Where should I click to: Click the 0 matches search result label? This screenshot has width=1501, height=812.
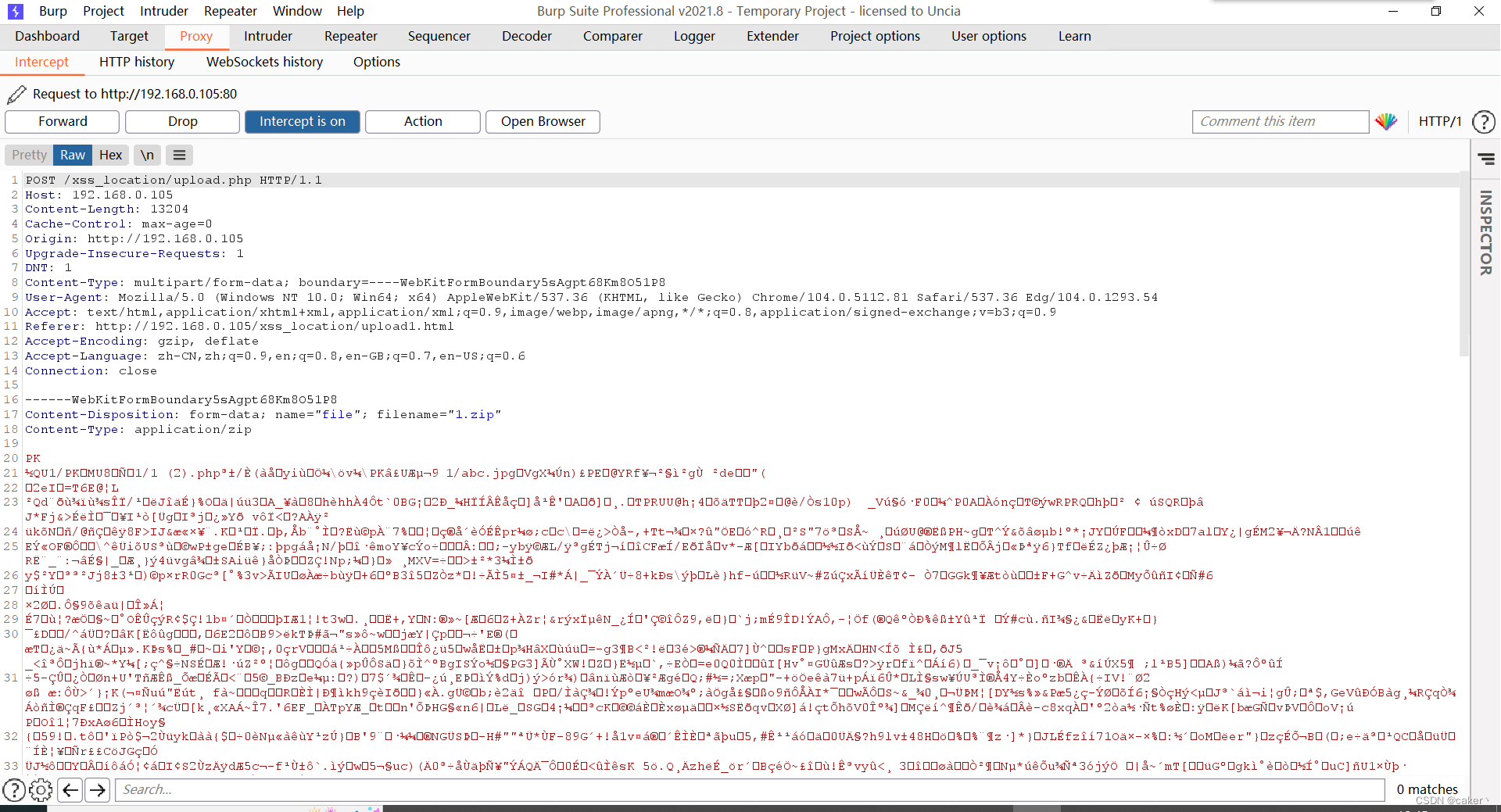(x=1428, y=789)
